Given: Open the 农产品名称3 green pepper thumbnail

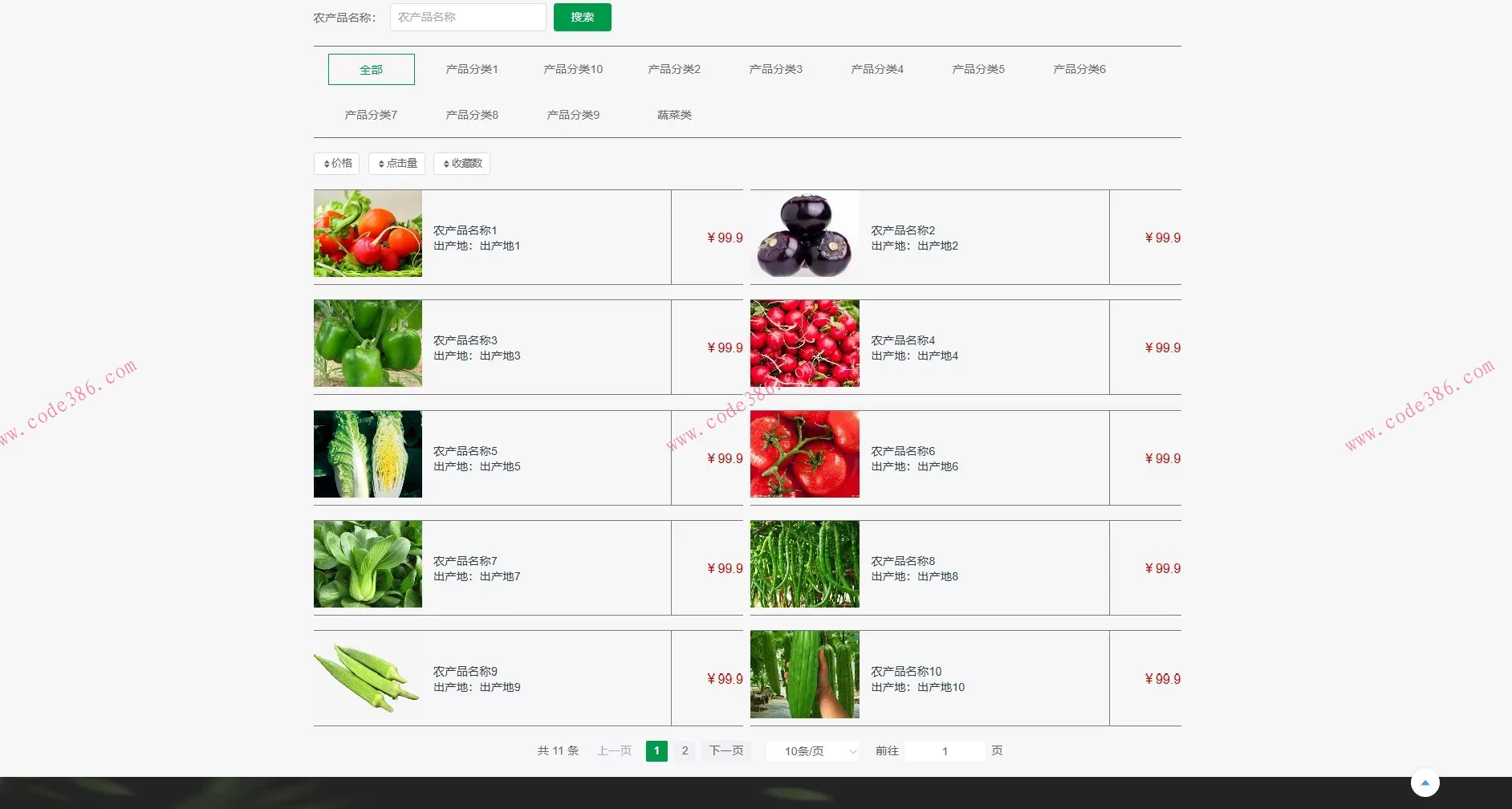Looking at the screenshot, I should pos(368,344).
